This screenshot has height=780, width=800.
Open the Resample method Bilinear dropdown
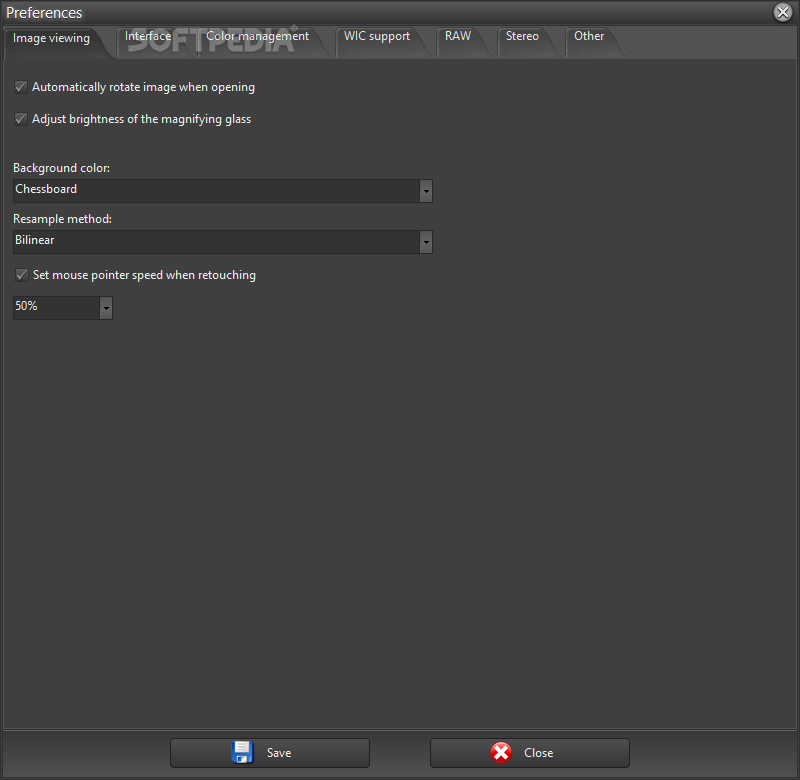click(x=222, y=242)
